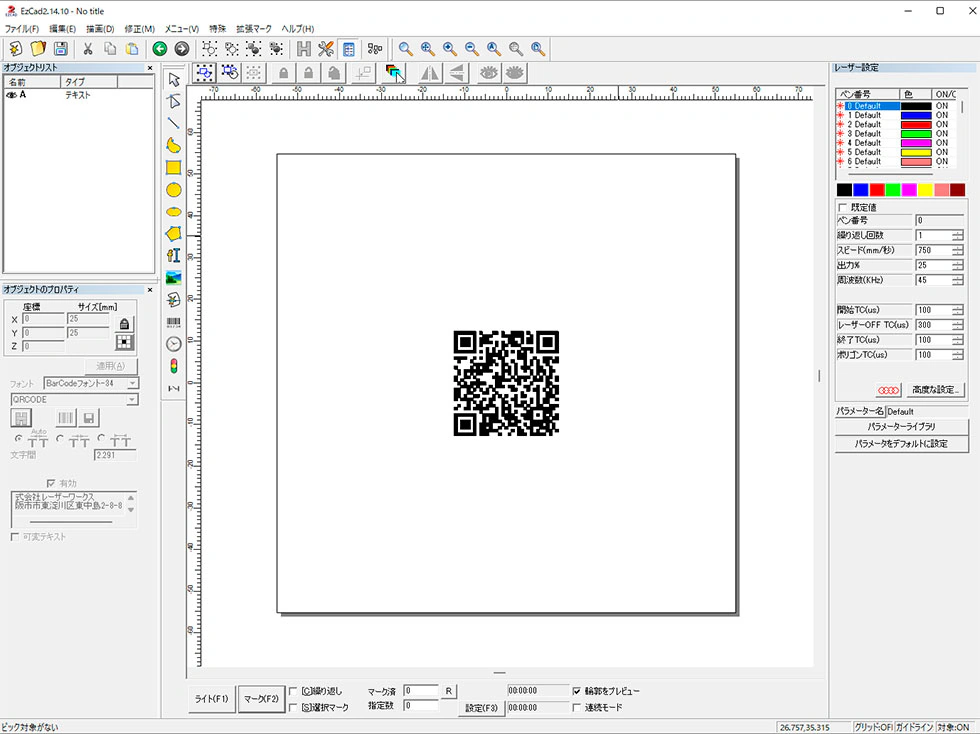
Task: Click パラメータをデフォルトに設定 button
Action: pyautogui.click(x=901, y=443)
